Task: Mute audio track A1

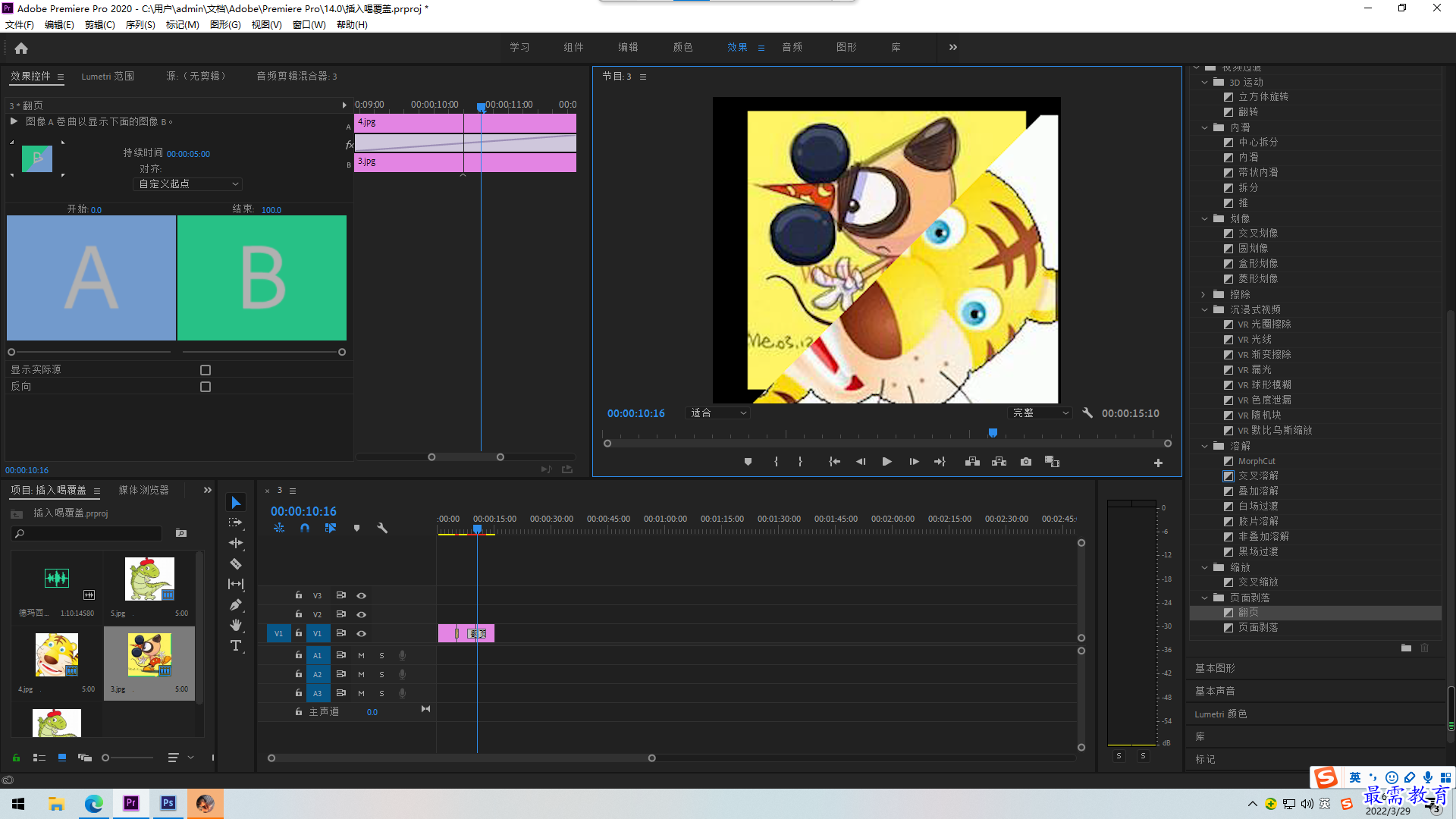Action: 362,656
